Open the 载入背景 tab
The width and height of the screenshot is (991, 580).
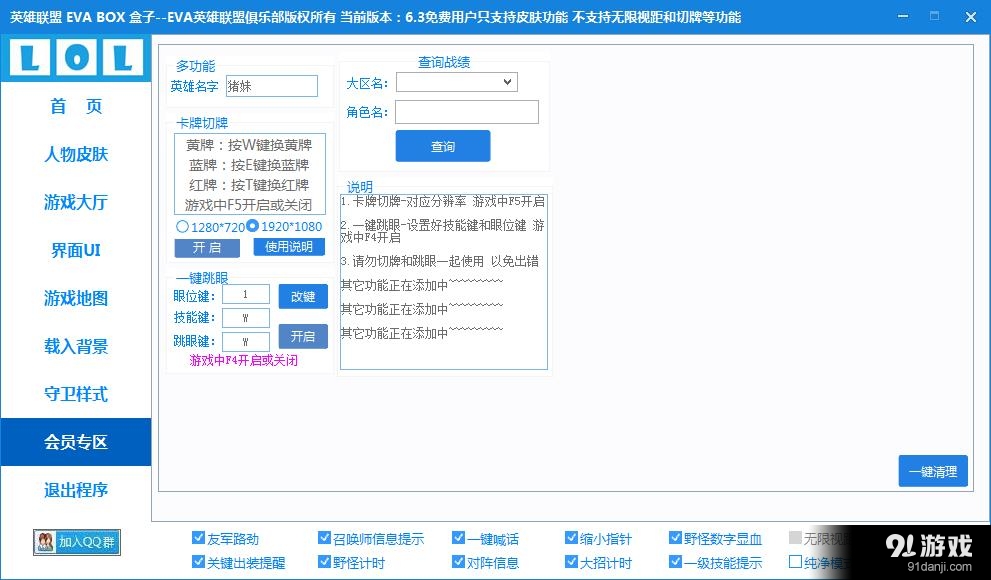tap(76, 346)
